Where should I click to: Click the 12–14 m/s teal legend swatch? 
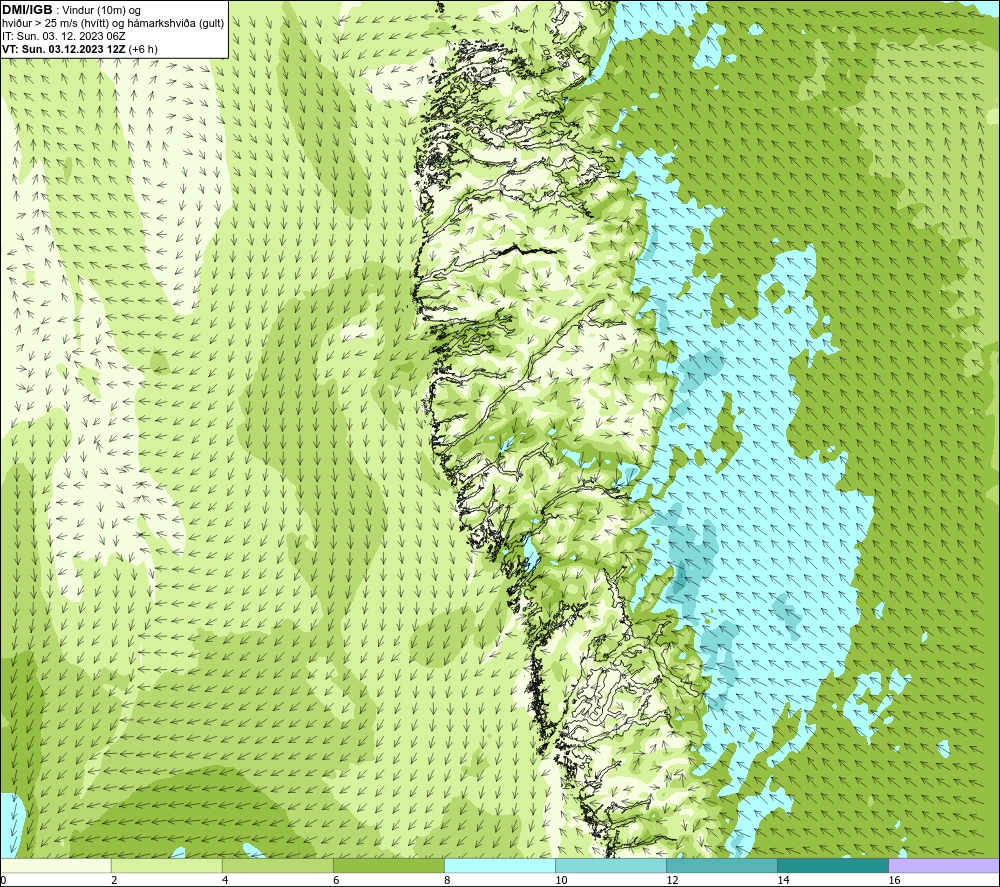pos(722,865)
